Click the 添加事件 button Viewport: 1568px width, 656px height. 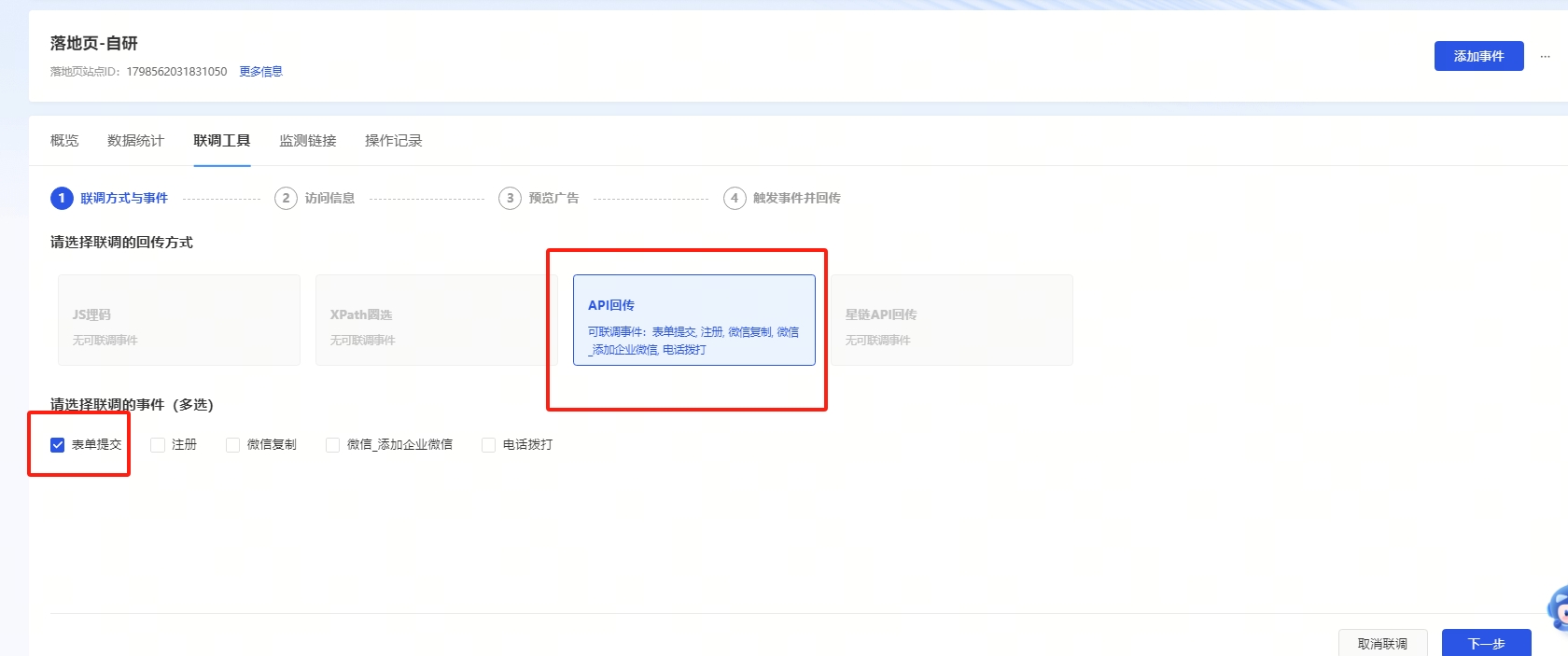pos(1478,56)
